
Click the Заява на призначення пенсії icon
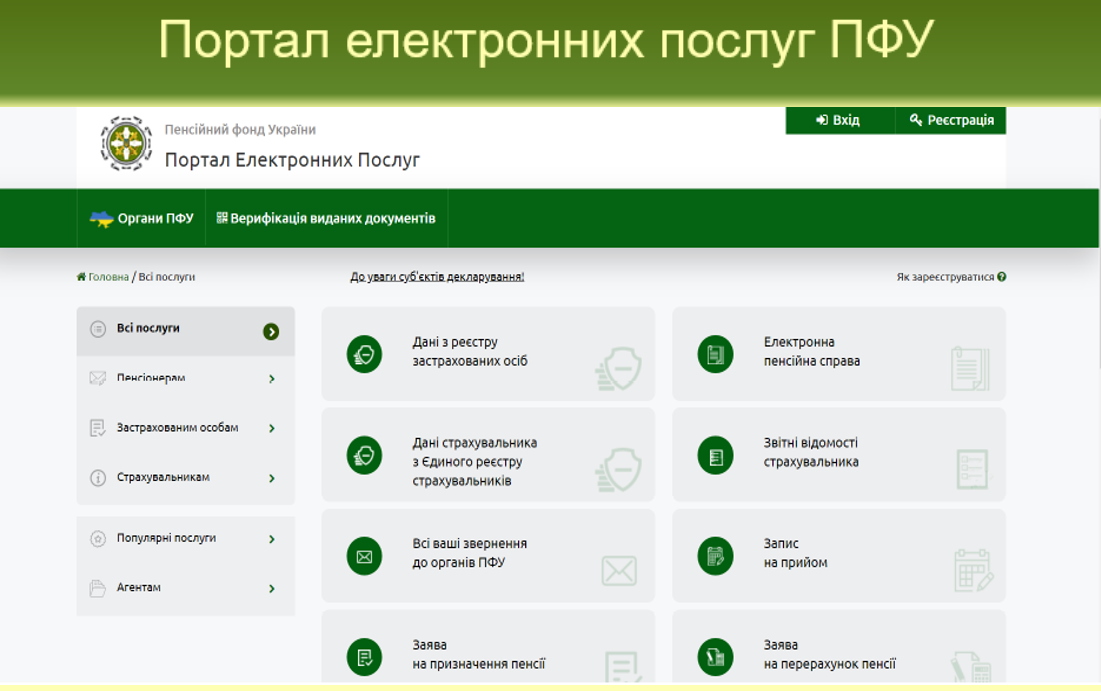pos(364,657)
